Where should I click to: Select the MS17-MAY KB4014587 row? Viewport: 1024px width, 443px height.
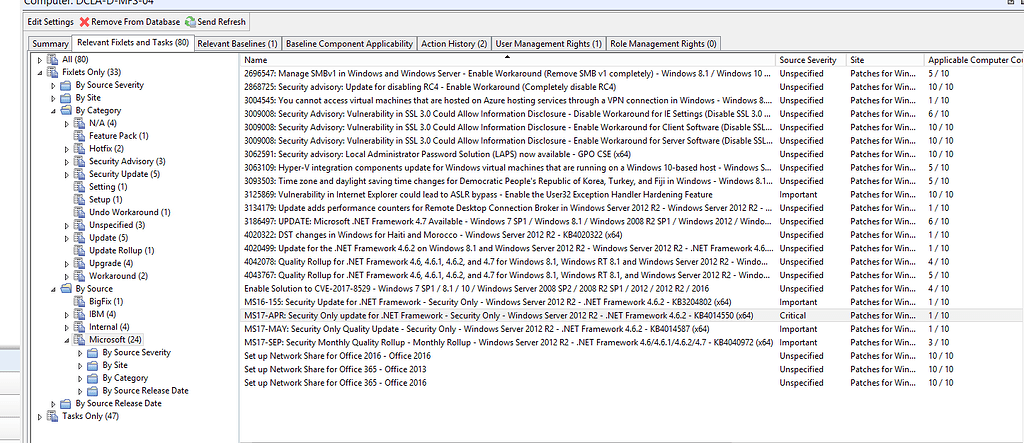631,329
